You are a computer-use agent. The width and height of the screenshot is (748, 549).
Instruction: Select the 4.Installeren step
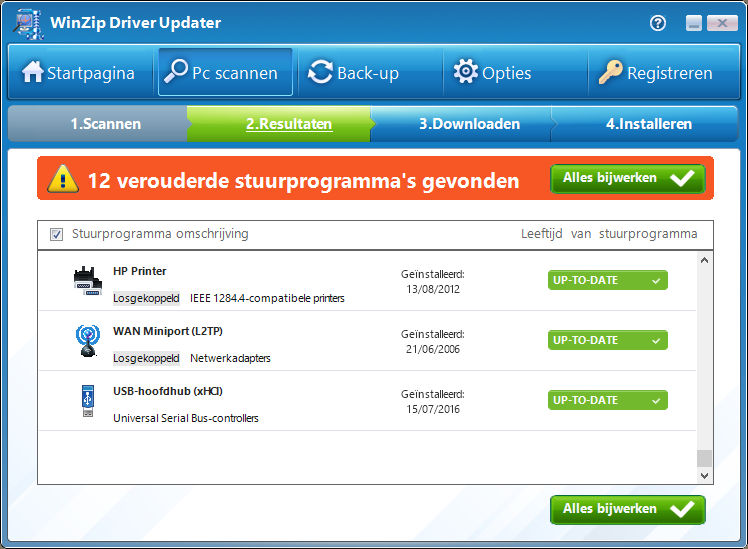[645, 124]
